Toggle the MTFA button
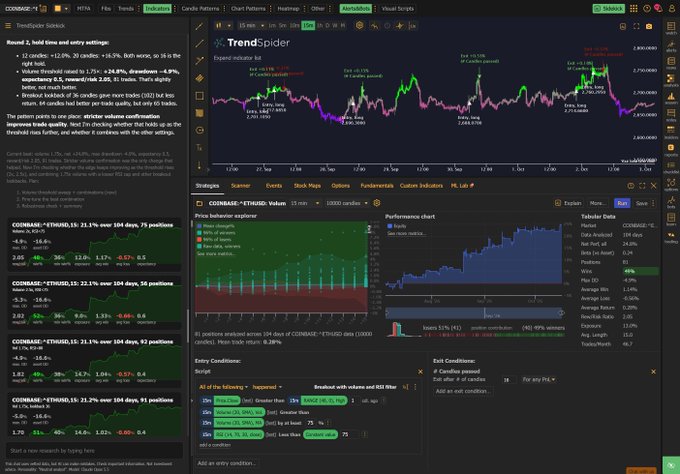 click(x=83, y=8)
